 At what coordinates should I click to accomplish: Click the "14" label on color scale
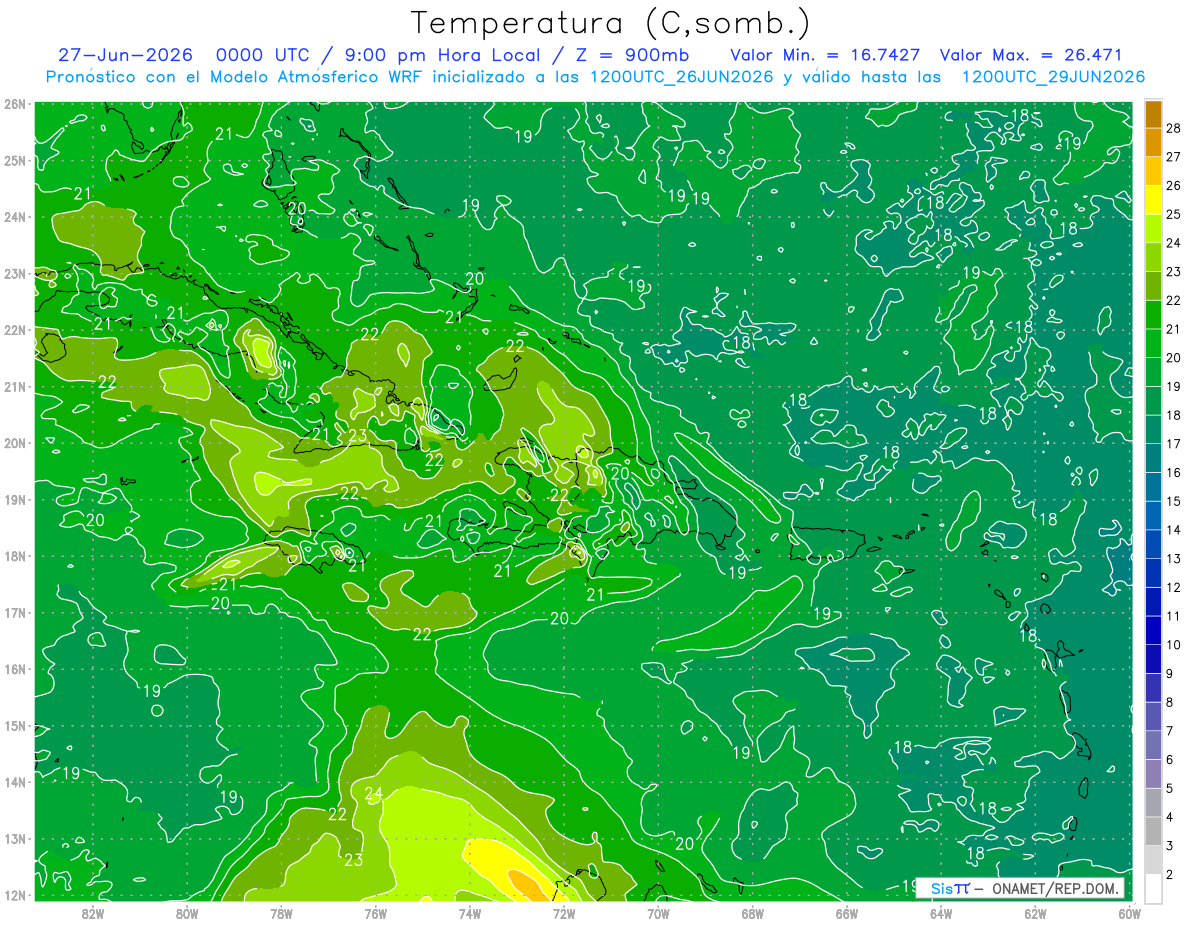point(1173,530)
